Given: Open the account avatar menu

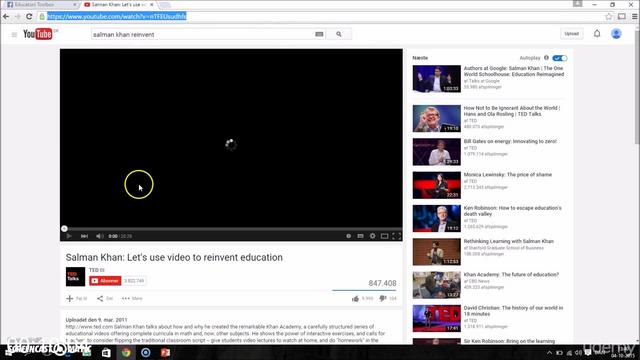Looking at the screenshot, I should (x=616, y=34).
